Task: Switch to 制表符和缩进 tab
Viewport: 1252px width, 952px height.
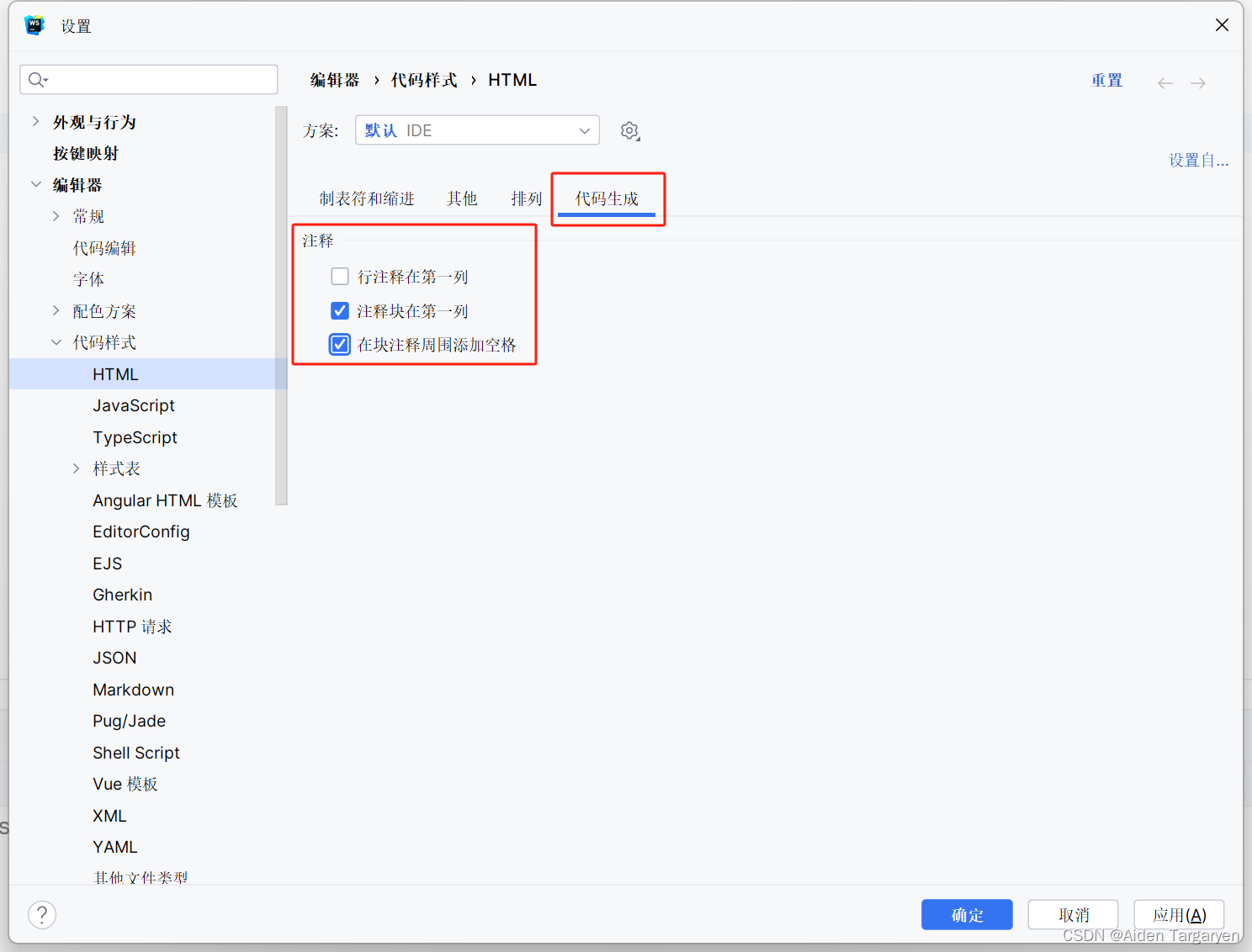Action: (x=367, y=198)
